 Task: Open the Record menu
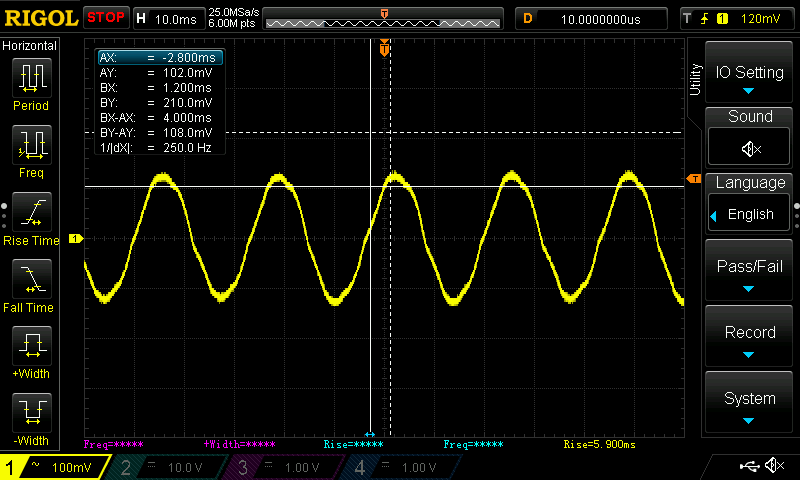coord(749,339)
